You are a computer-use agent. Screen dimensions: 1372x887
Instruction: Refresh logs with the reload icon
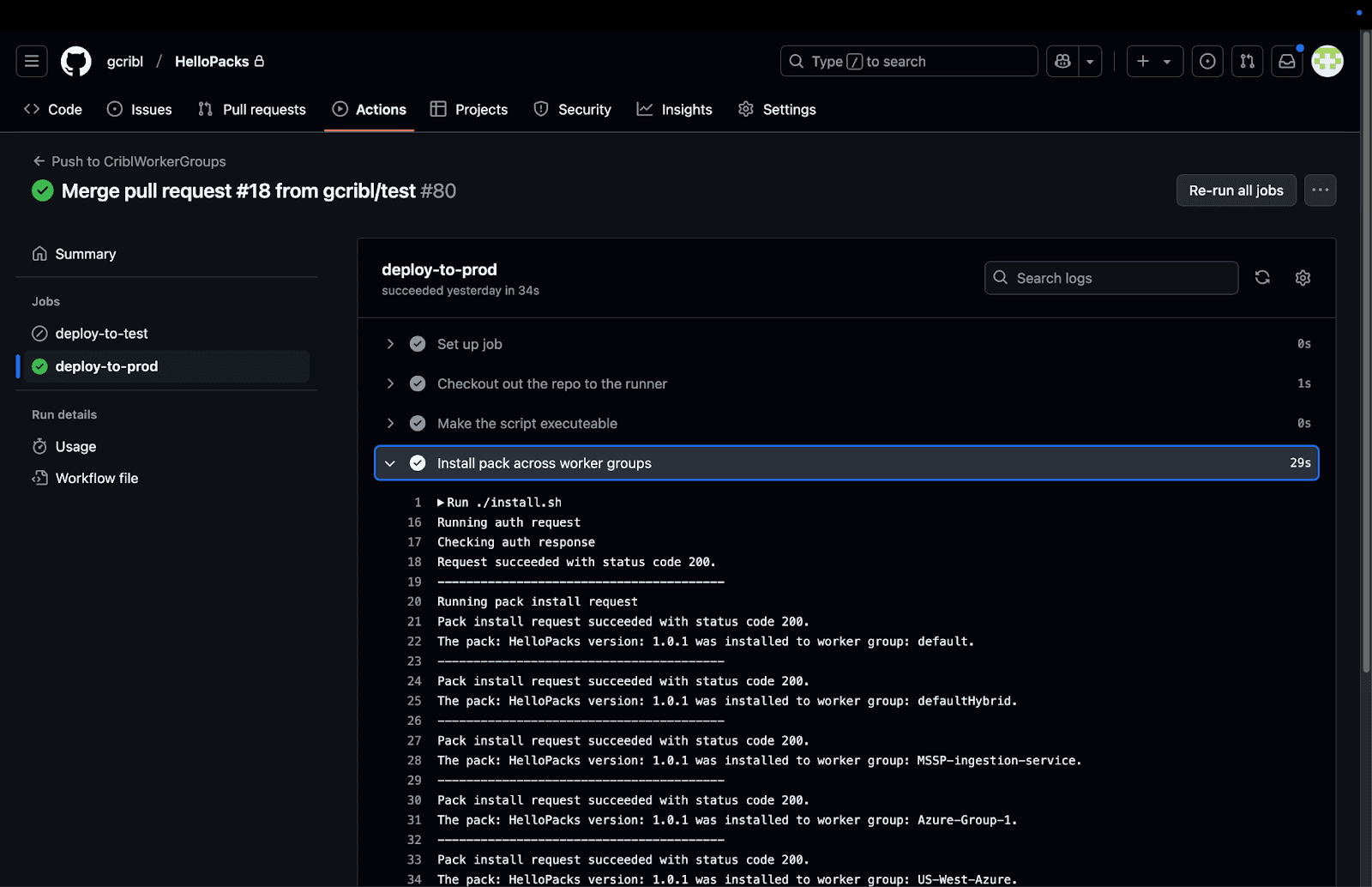pos(1262,277)
